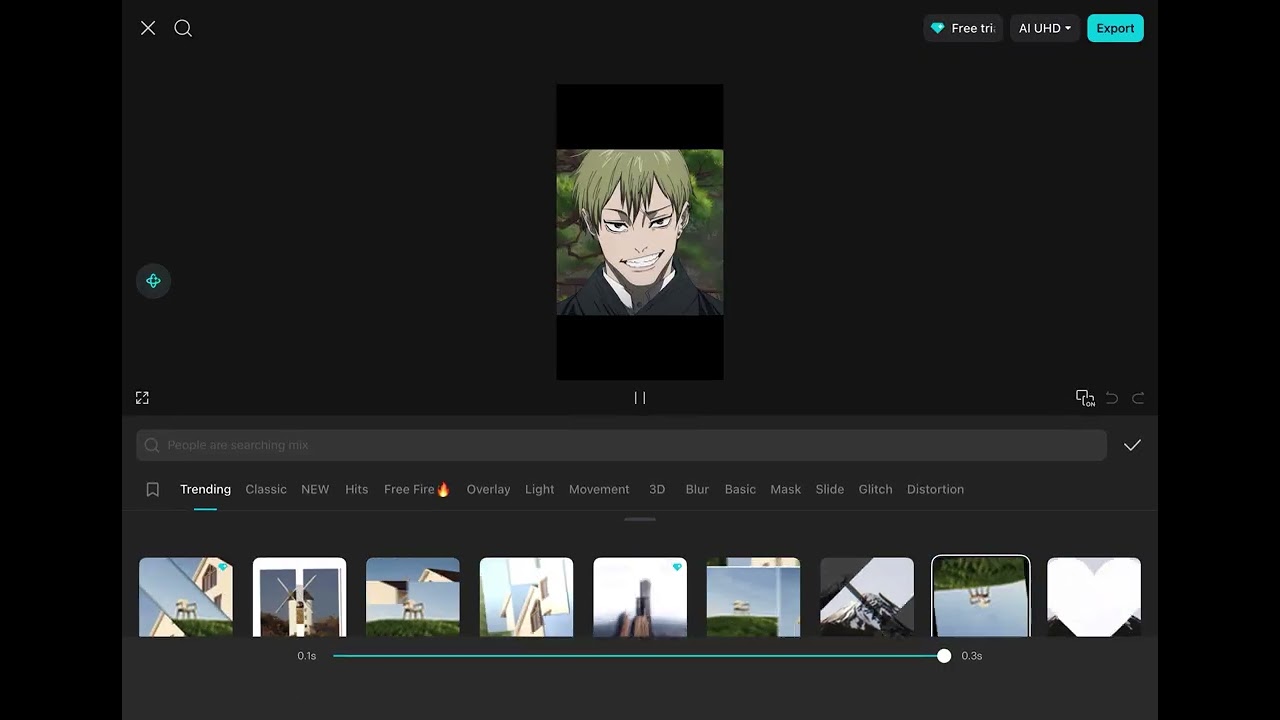Switch to the Light tab
The height and width of the screenshot is (720, 1280).
tap(539, 489)
